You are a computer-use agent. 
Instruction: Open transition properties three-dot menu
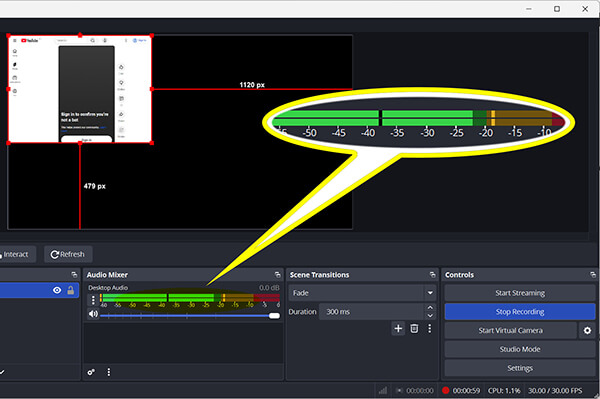coord(430,329)
